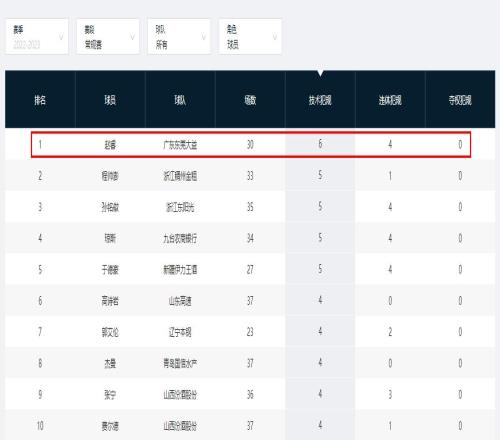500x440 pixels.
Task: Open team 青岛国信水产 link
Action: [180, 363]
